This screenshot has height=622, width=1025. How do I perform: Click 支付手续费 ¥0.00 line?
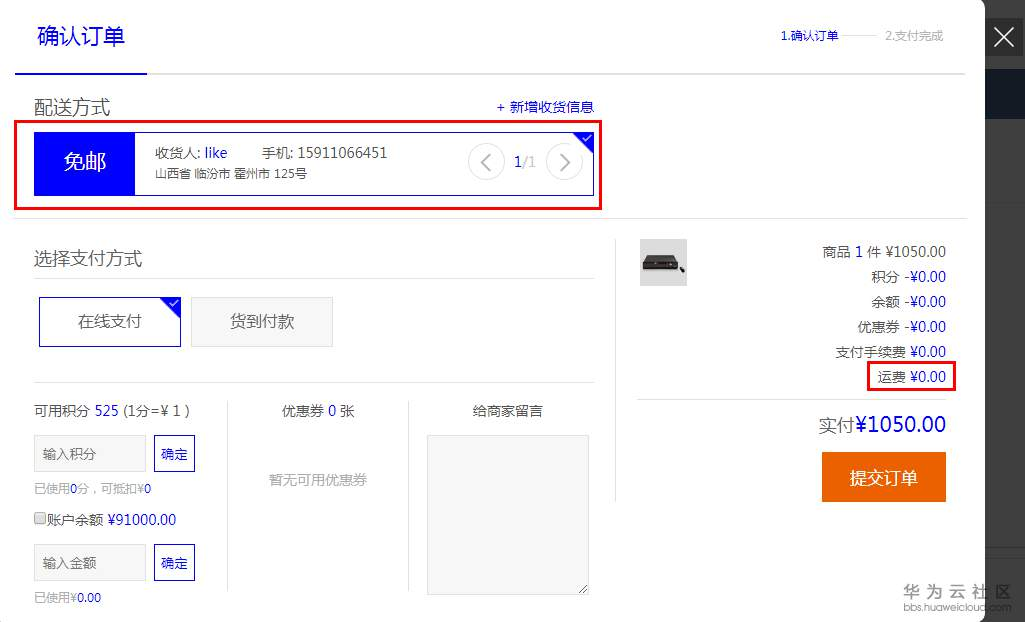click(x=890, y=352)
